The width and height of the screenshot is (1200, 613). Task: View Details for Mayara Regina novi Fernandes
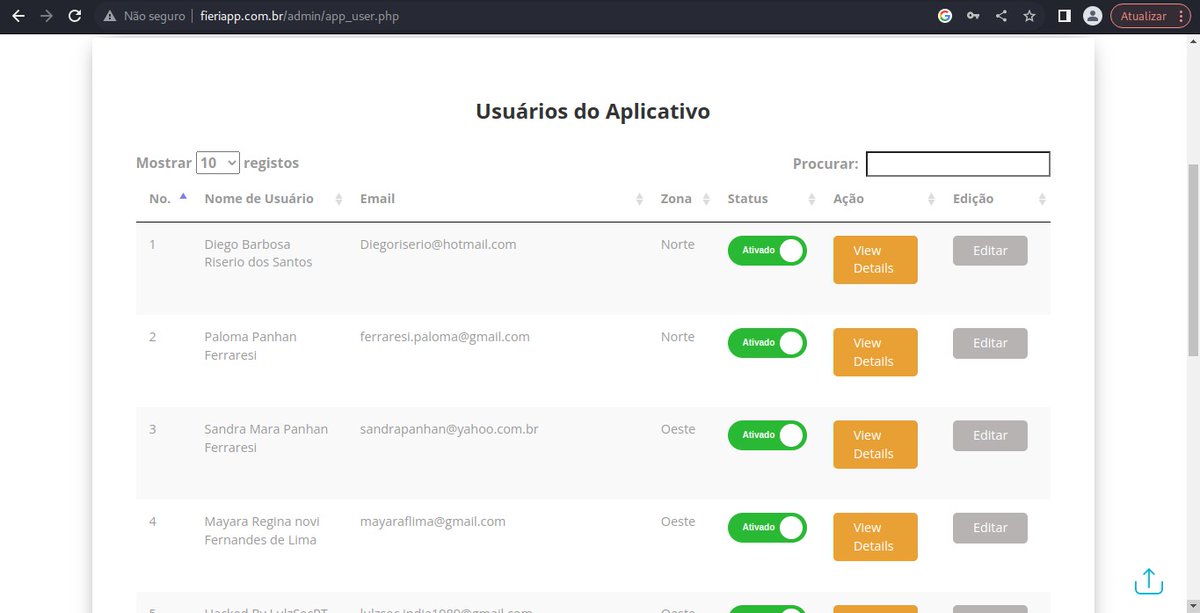coord(875,537)
